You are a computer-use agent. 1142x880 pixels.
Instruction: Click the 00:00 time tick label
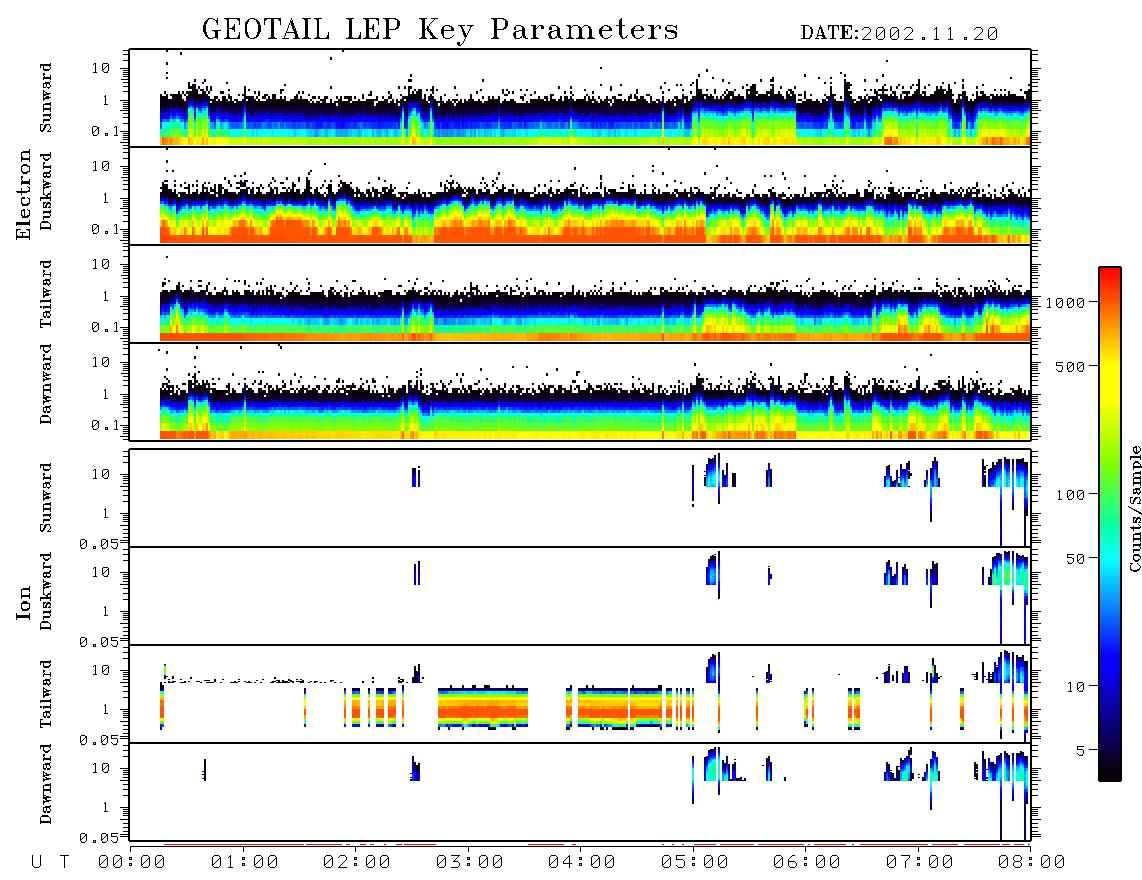point(132,863)
